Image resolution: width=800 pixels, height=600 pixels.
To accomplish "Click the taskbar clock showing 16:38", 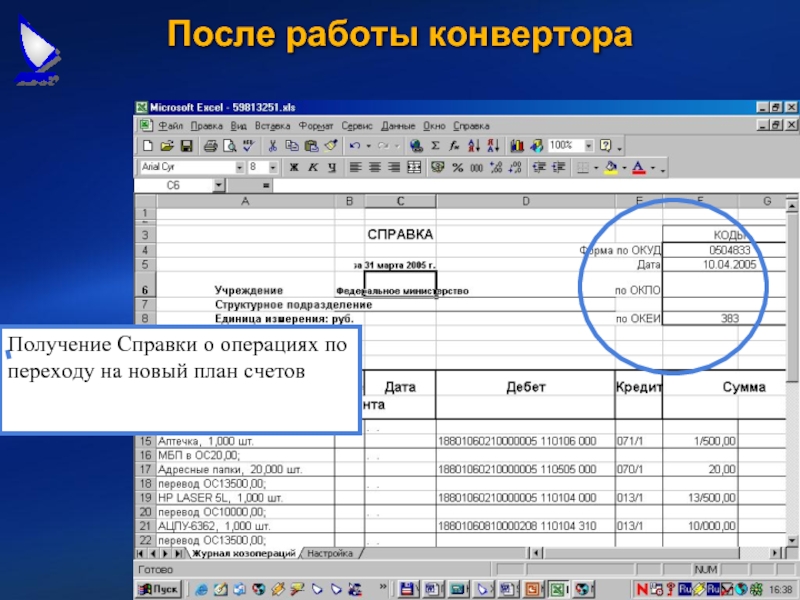I will click(781, 590).
